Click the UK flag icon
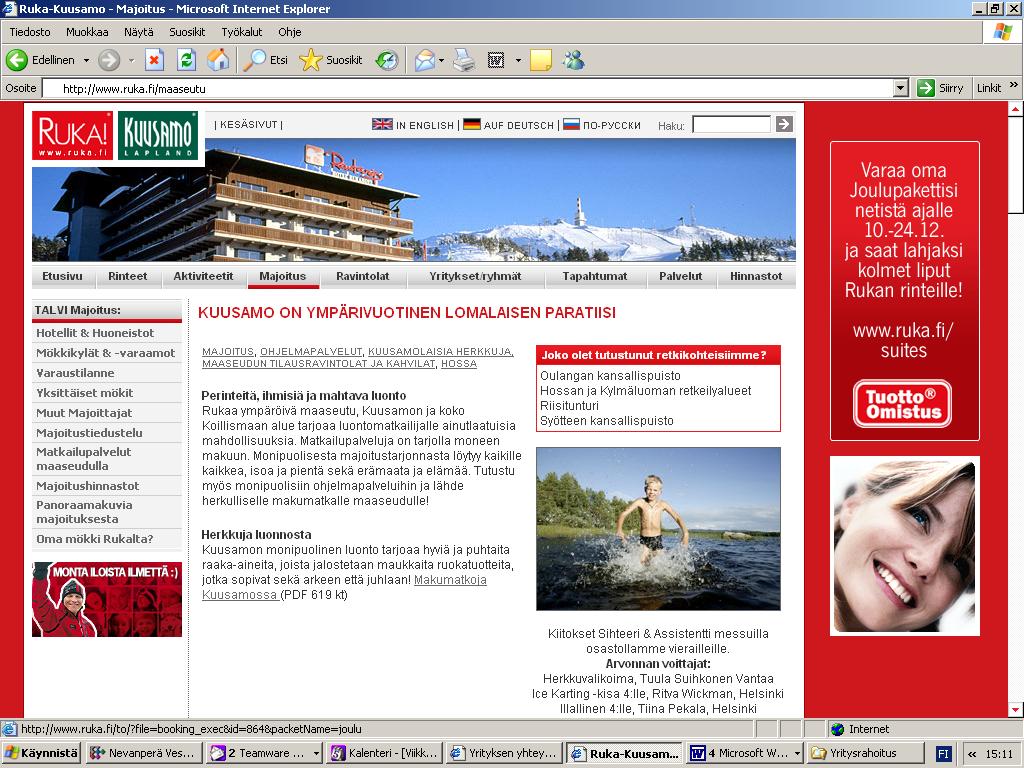Screen dimensions: 1024x768 click(x=382, y=124)
